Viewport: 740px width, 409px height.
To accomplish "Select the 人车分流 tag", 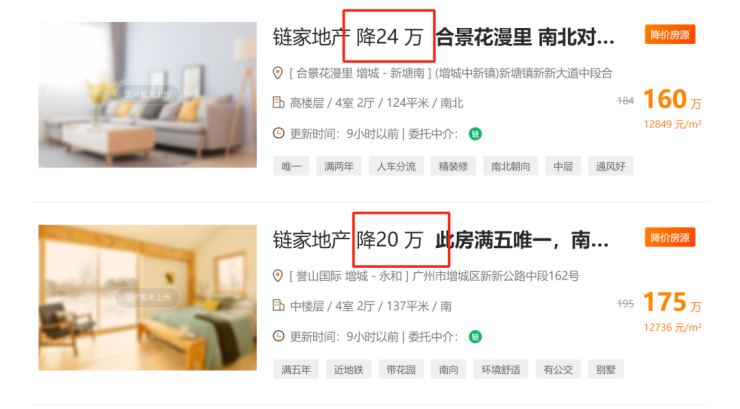I will 396,166.
